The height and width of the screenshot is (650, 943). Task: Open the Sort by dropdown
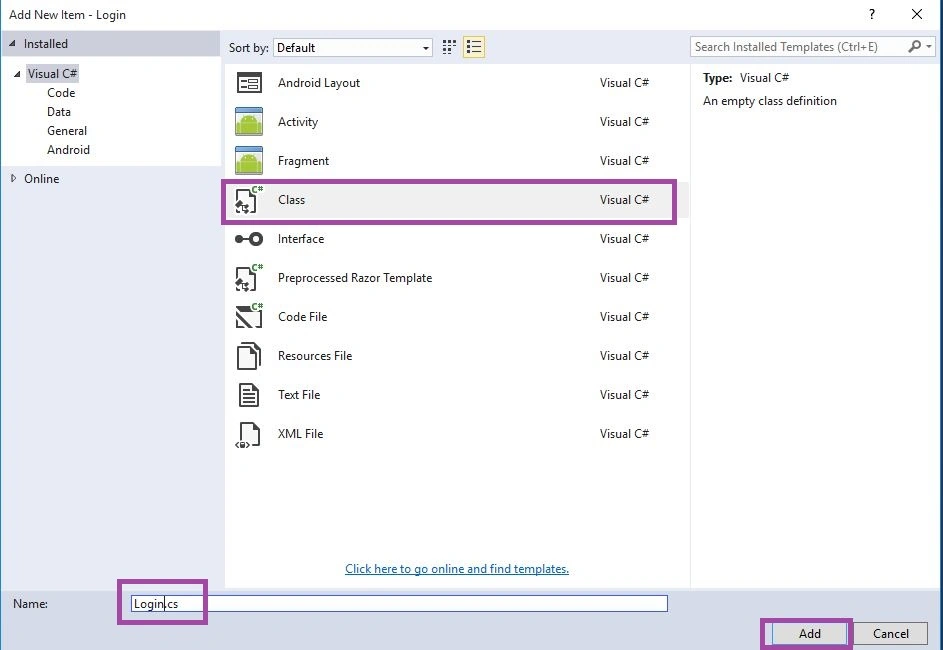[353, 48]
